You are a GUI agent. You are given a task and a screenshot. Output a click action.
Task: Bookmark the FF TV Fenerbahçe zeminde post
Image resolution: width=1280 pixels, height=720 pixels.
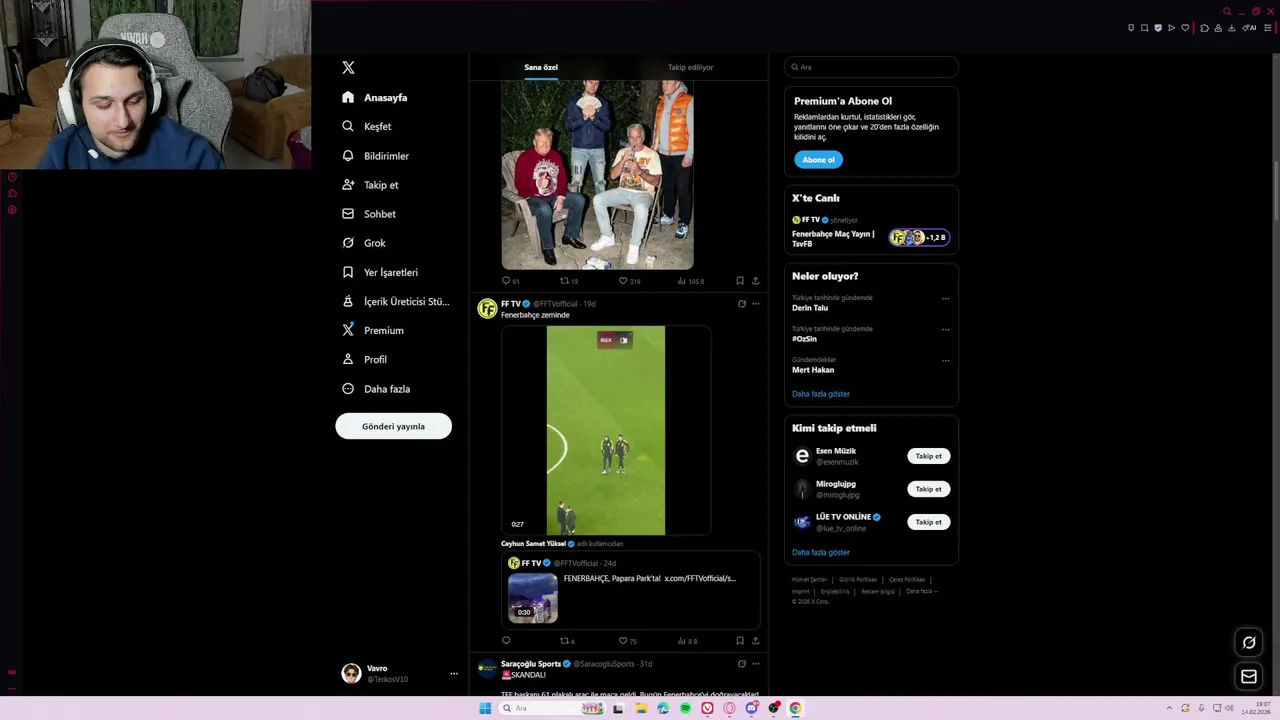tap(740, 641)
